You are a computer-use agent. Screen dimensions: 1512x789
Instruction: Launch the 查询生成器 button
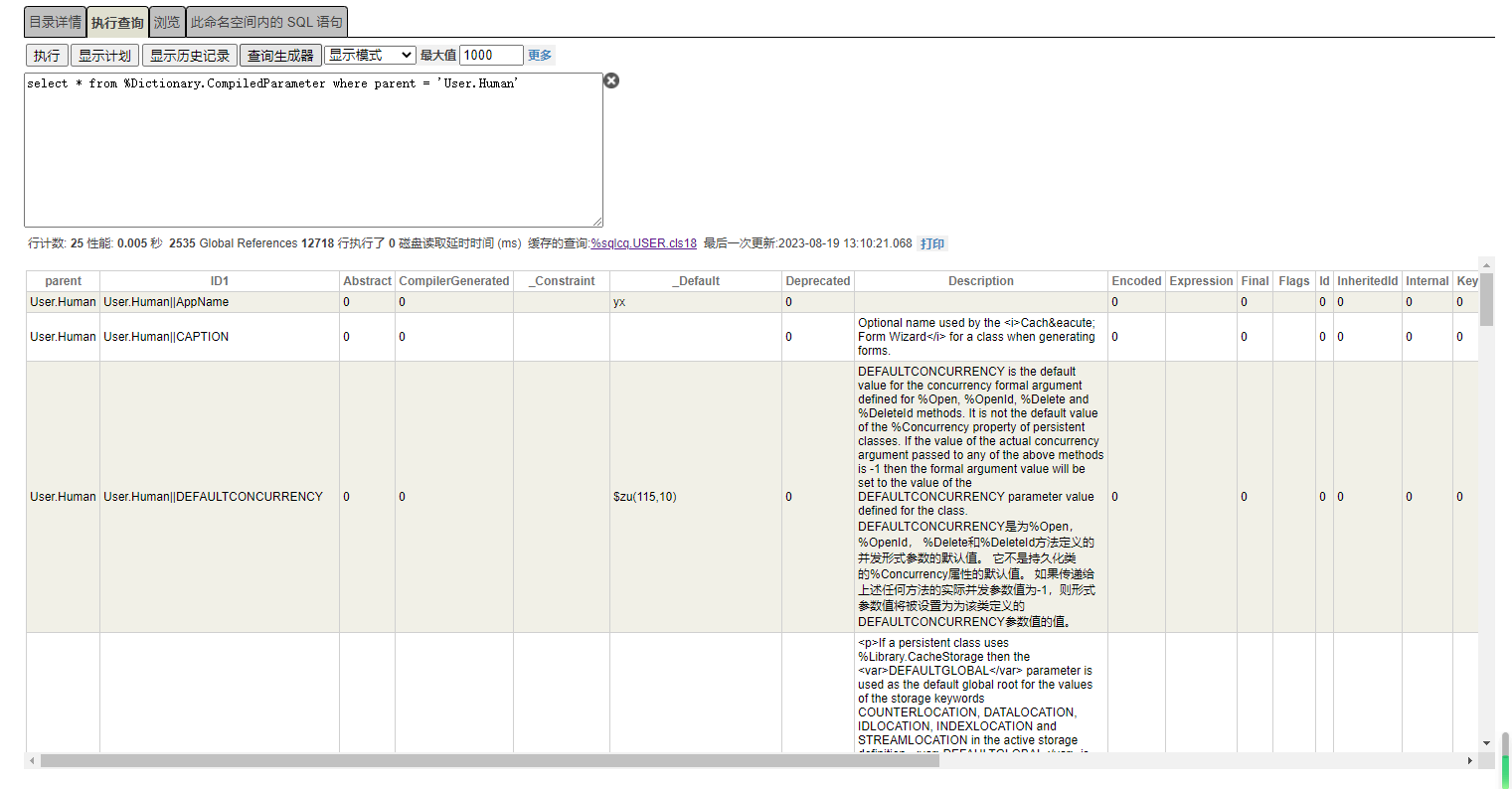pos(280,56)
